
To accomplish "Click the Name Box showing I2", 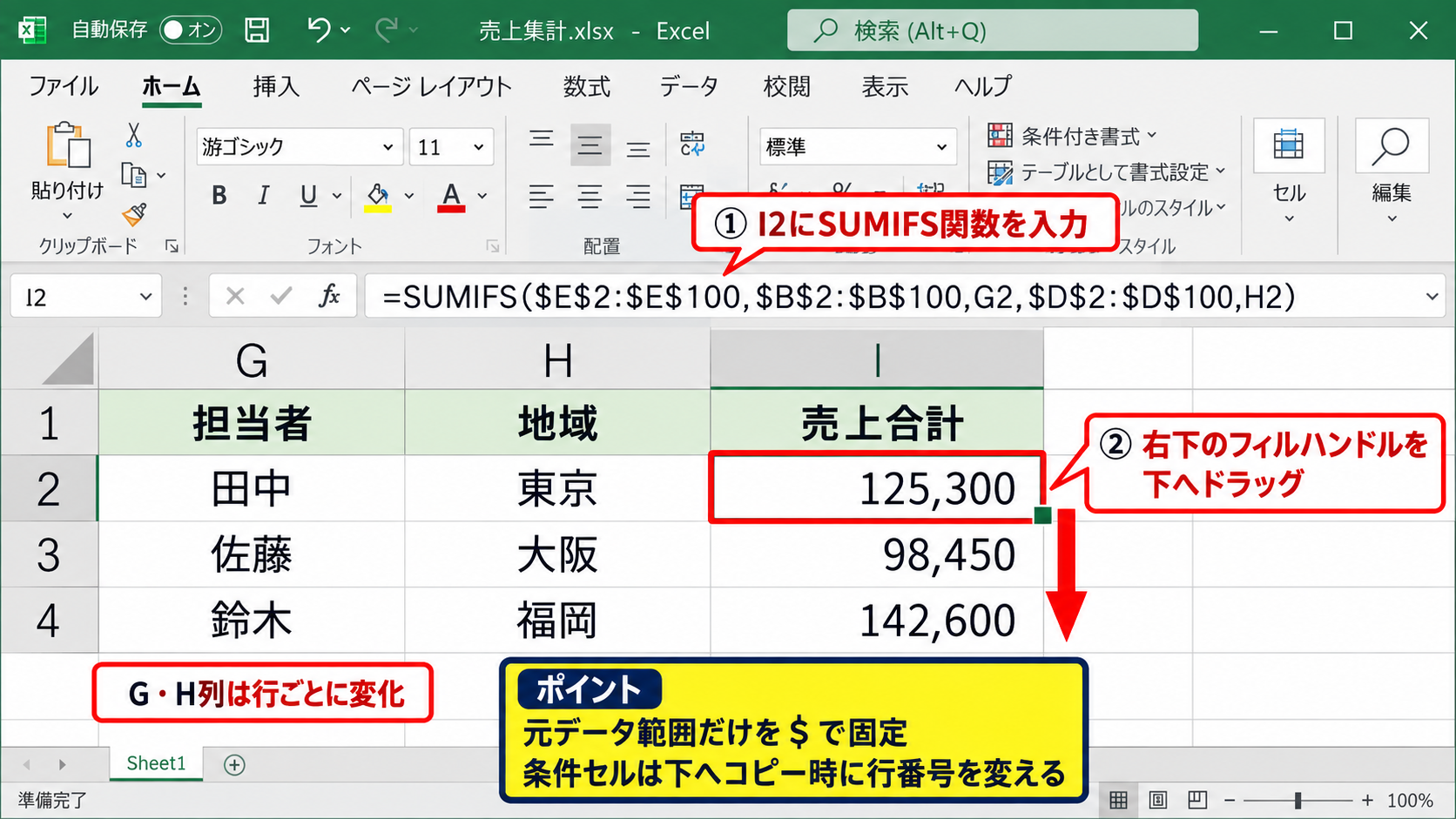I will pyautogui.click(x=85, y=297).
